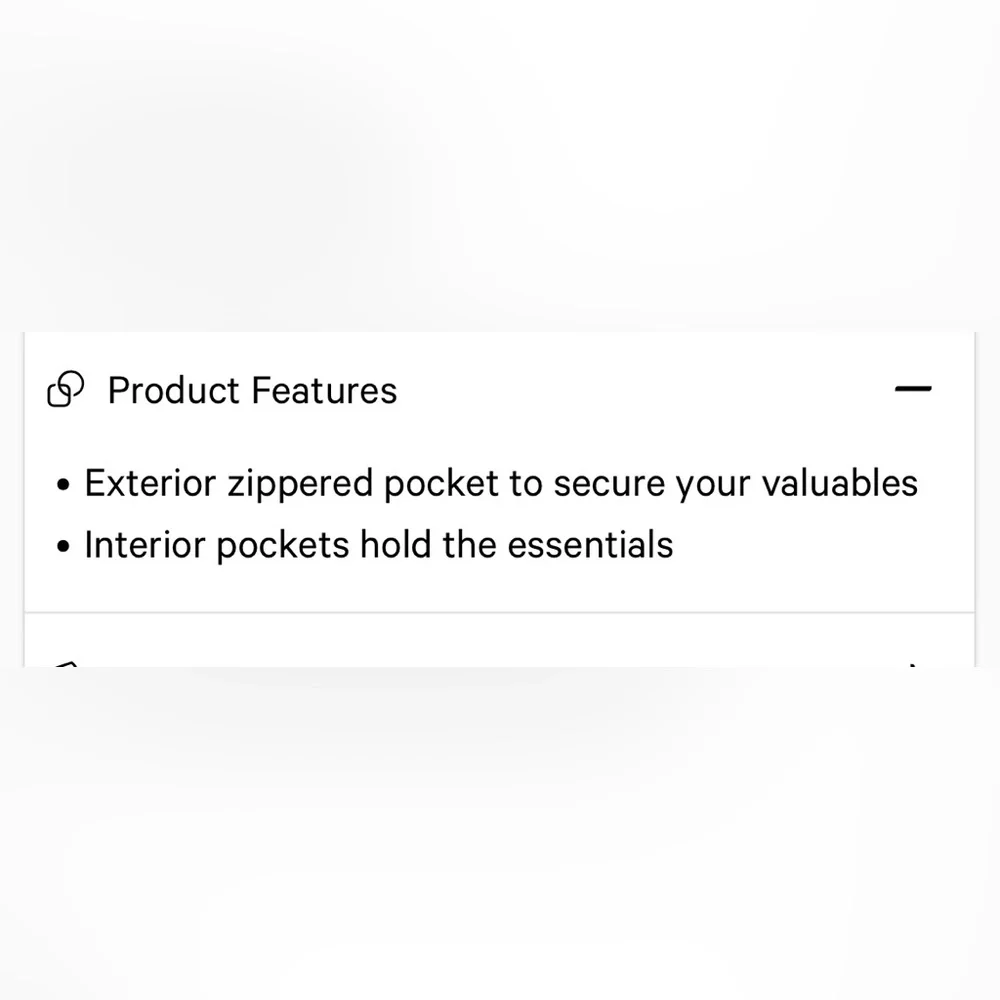This screenshot has height=1000, width=1000.
Task: Click the Product Features overlapping shapes icon
Action: [x=66, y=390]
